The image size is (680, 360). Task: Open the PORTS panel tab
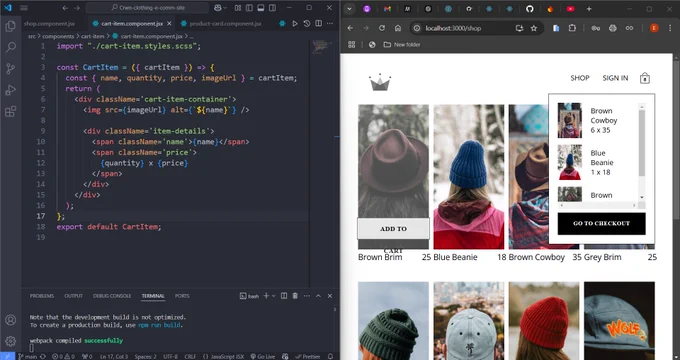(182, 296)
